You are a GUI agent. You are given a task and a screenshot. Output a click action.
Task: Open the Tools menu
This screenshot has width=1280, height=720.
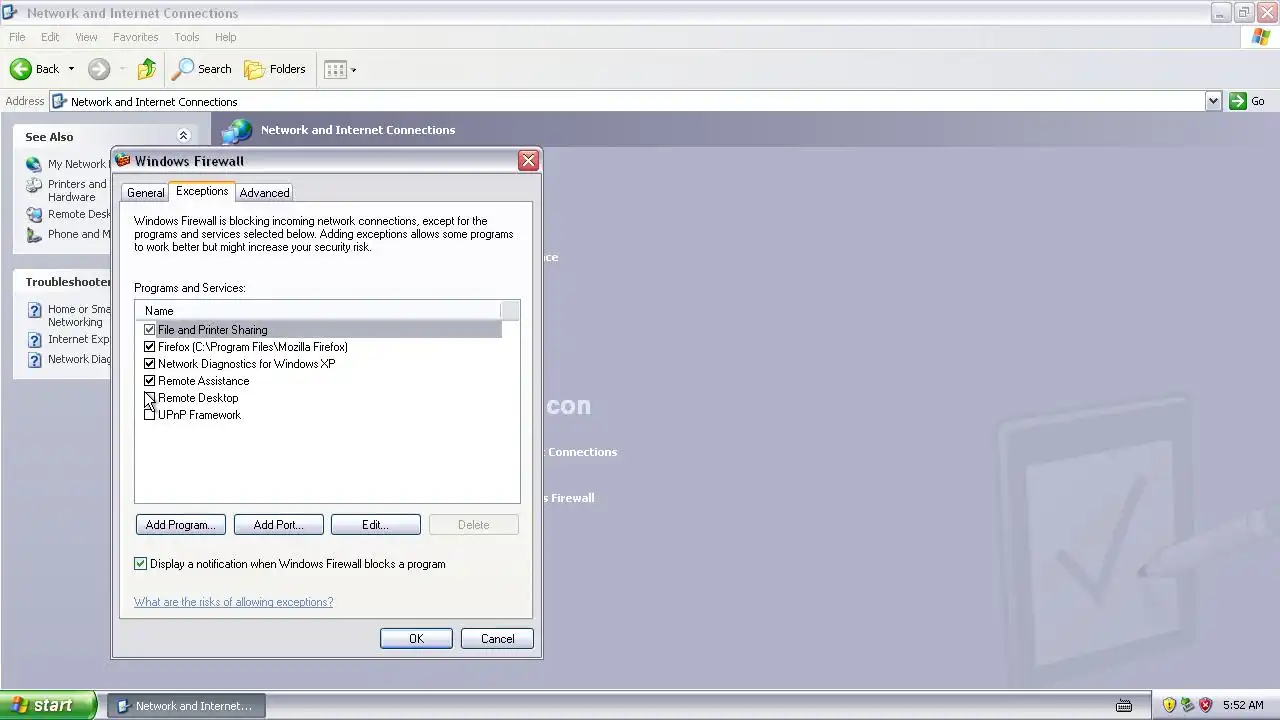tap(187, 37)
